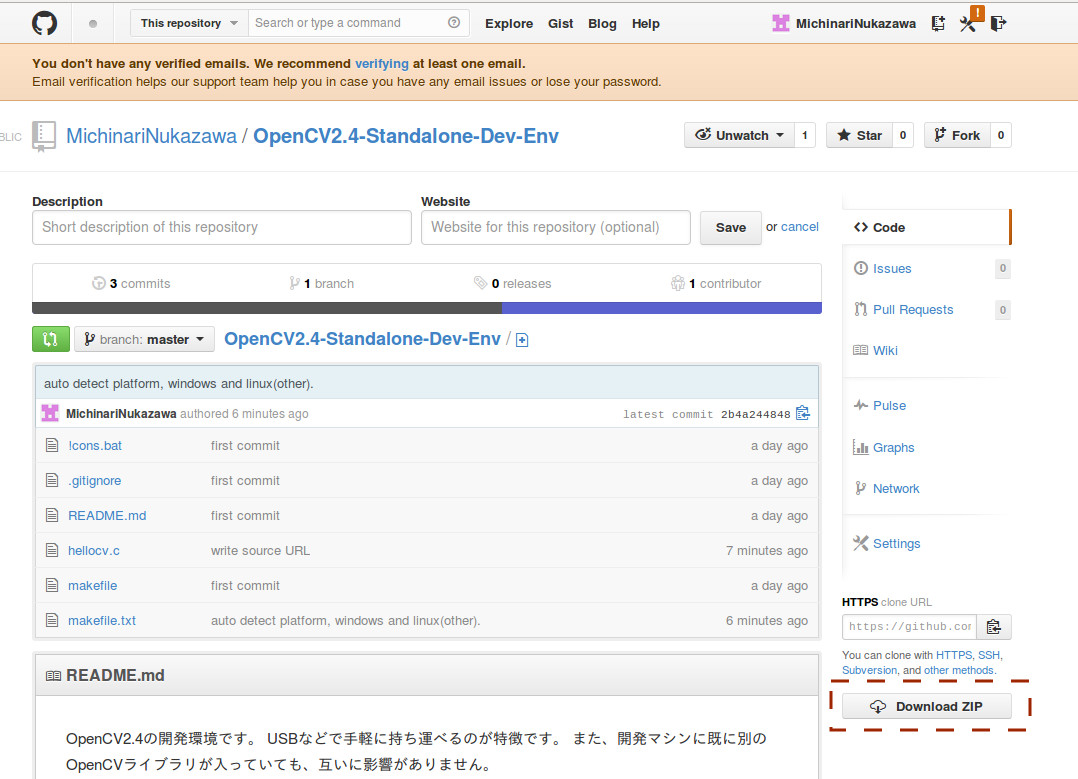
Task: Click green compare and review button
Action: 51,339
